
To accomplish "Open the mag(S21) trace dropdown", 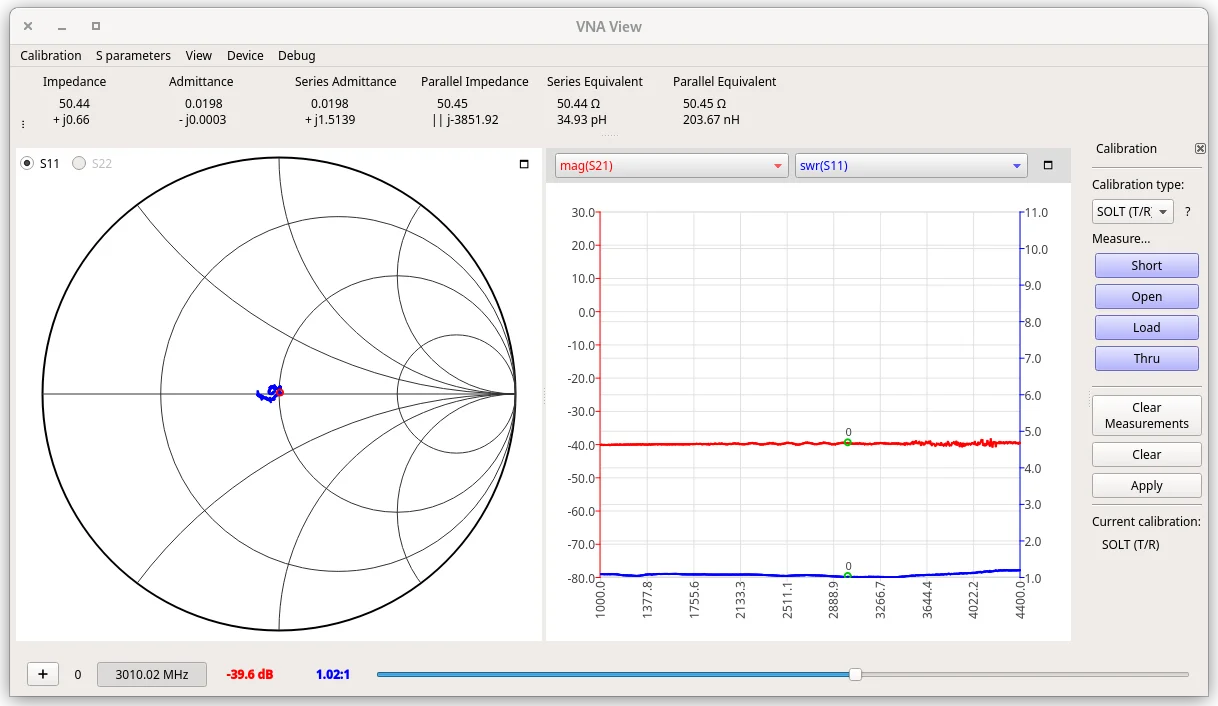I will tap(672, 166).
